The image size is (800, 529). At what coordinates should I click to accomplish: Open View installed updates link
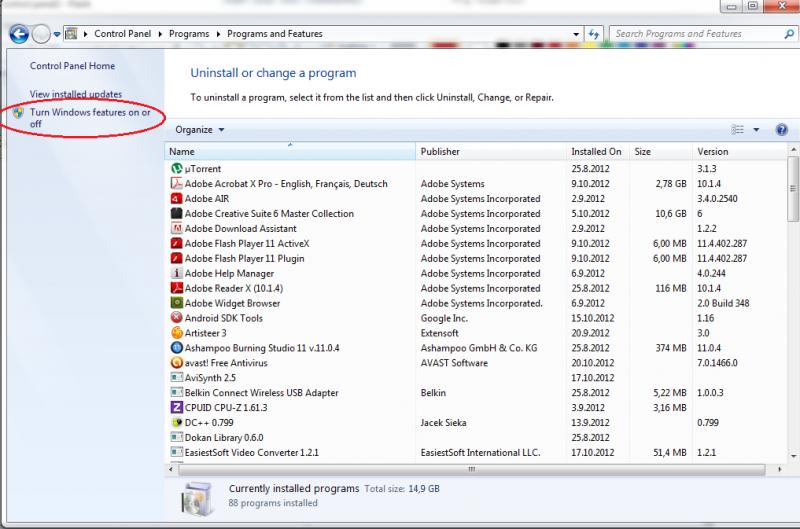click(76, 94)
